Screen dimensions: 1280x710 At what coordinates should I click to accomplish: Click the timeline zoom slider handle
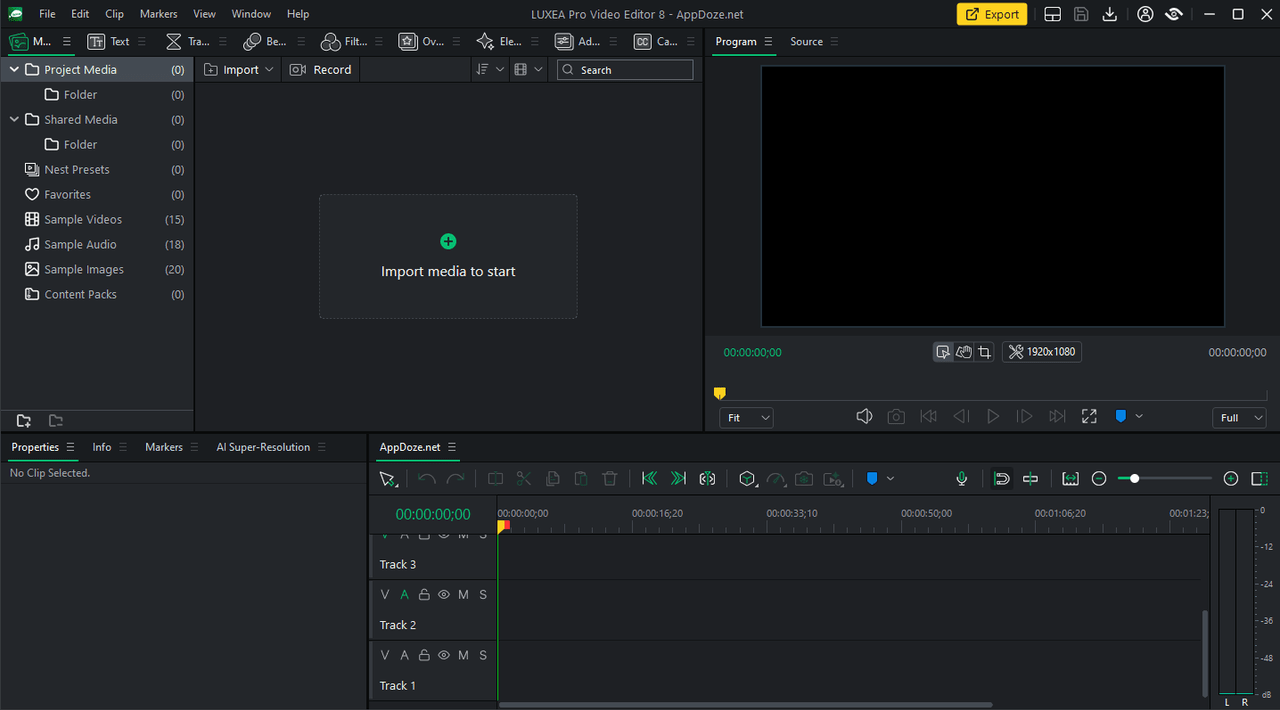pyautogui.click(x=1134, y=479)
